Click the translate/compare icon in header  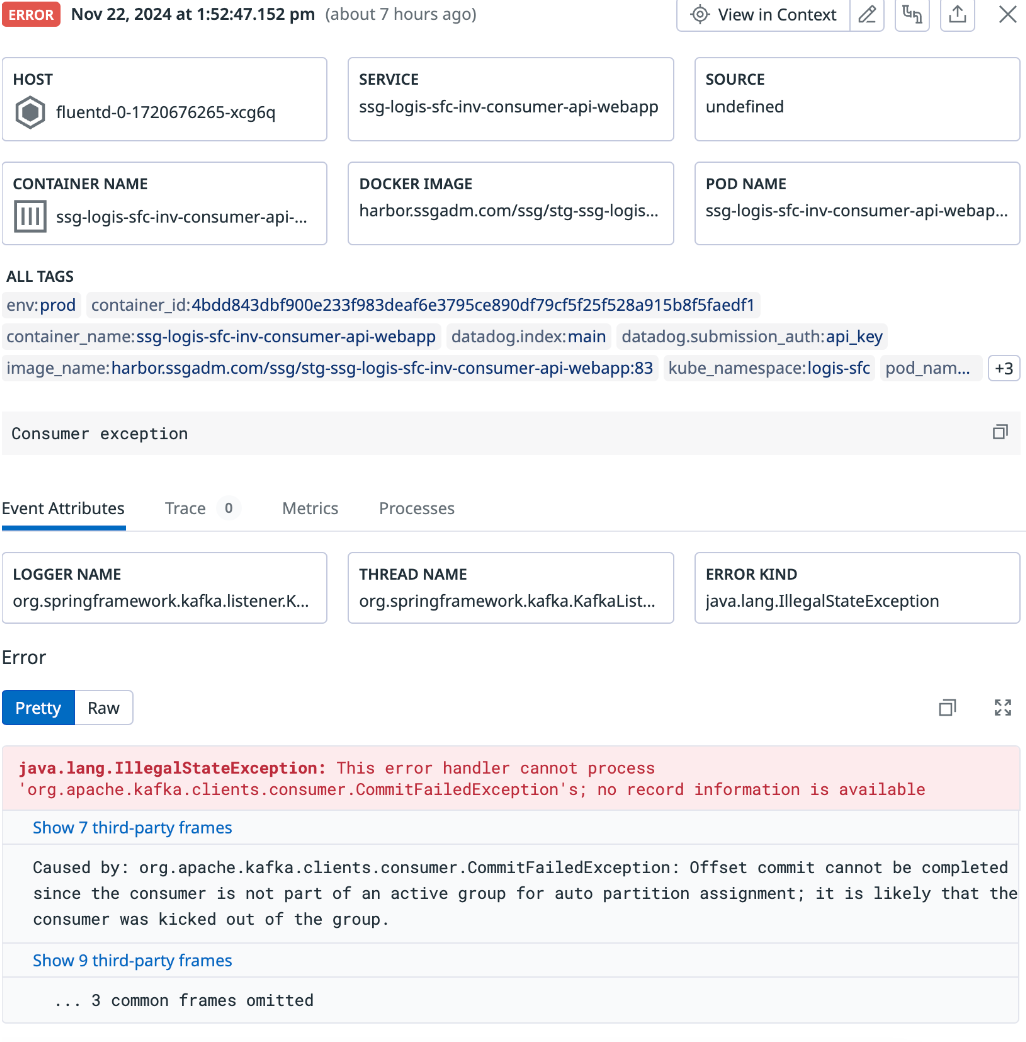pyautogui.click(x=912, y=15)
